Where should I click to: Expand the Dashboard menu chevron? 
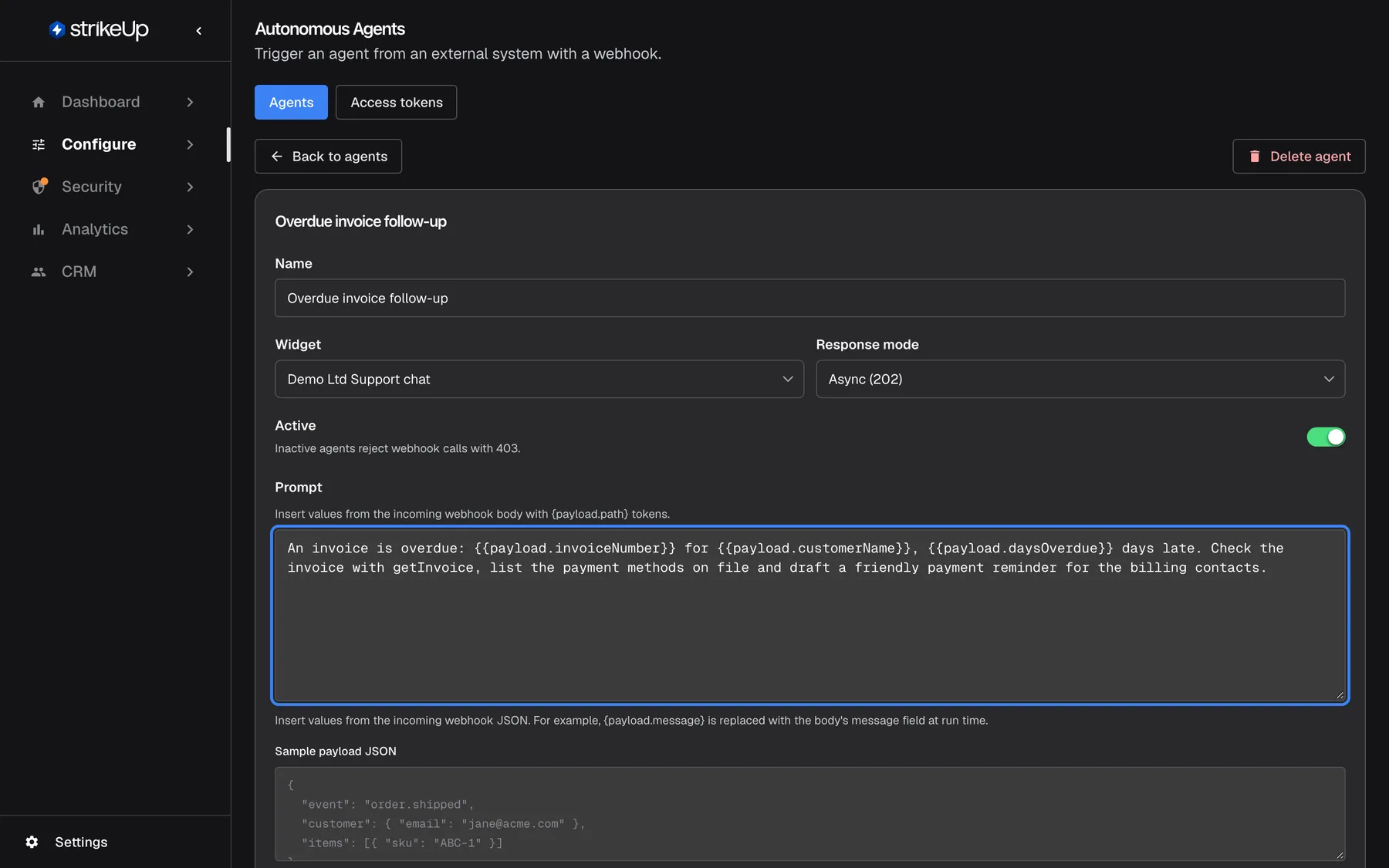(190, 102)
